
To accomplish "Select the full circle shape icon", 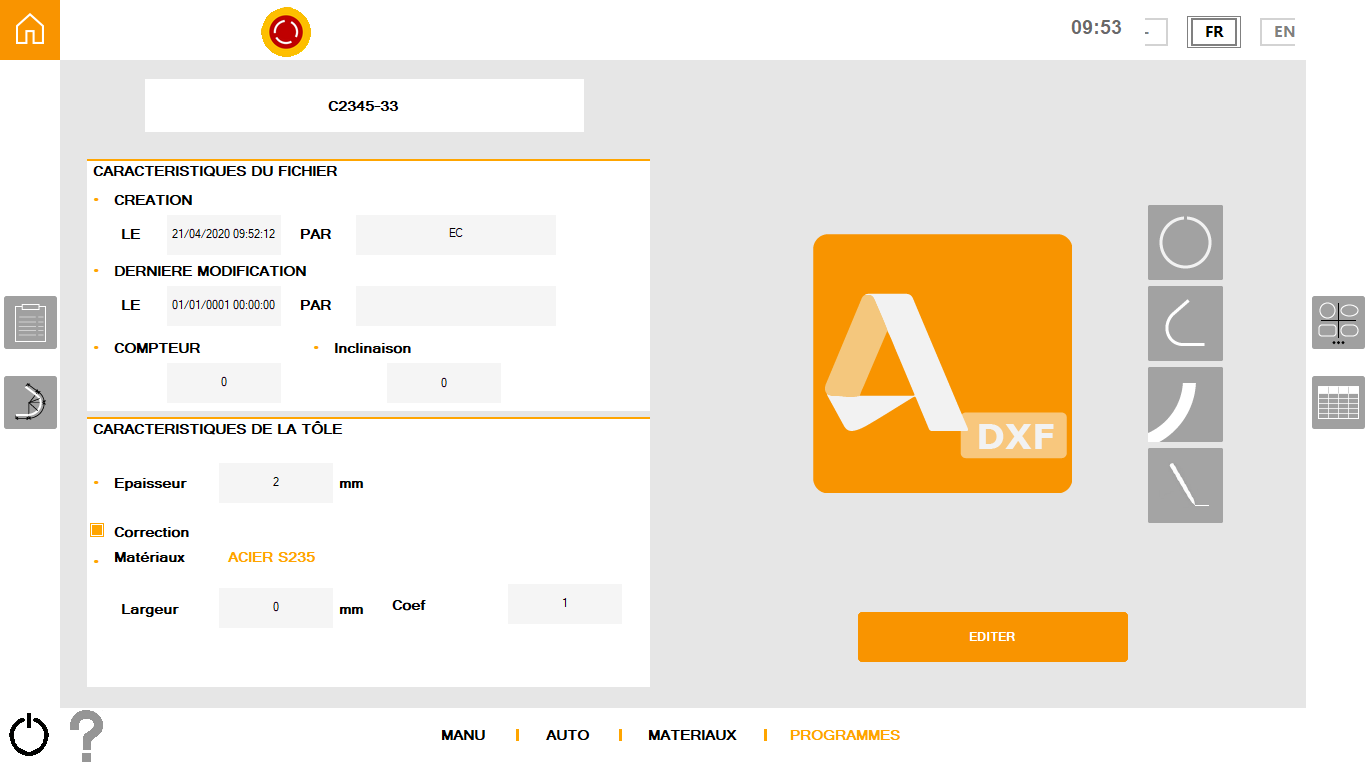I will pos(1185,242).
